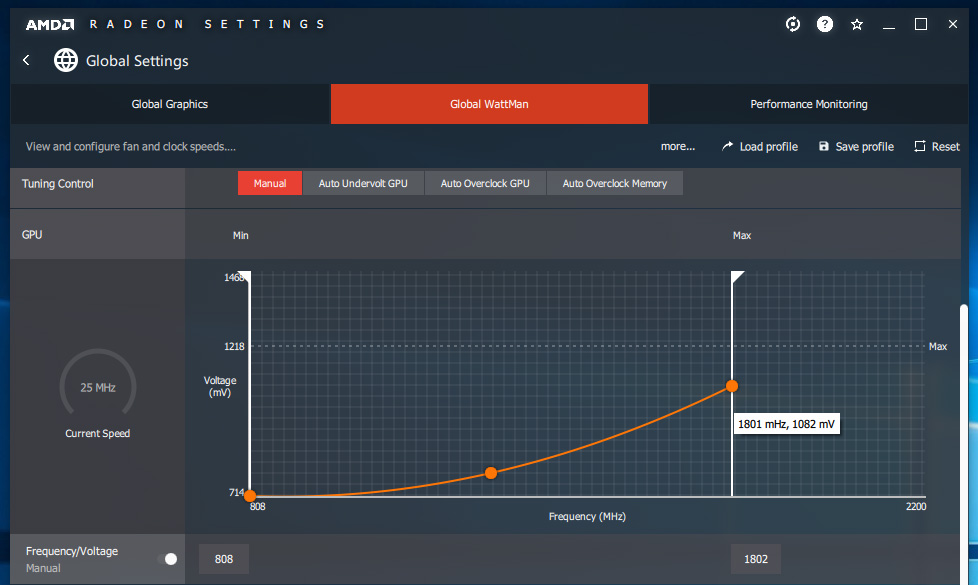
Task: Click the max frequency curve point
Action: pyautogui.click(x=732, y=386)
